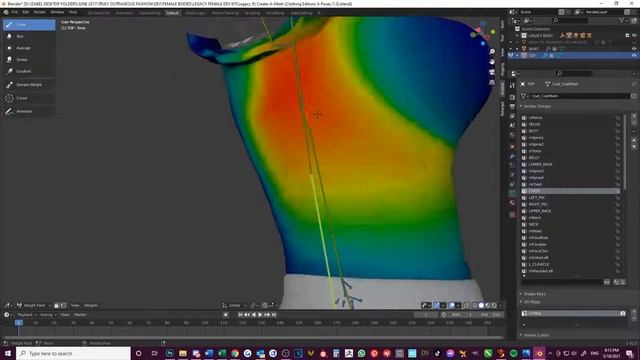Toggle lock on NECK vertex group
This screenshot has height=360, width=640.
point(618,224)
